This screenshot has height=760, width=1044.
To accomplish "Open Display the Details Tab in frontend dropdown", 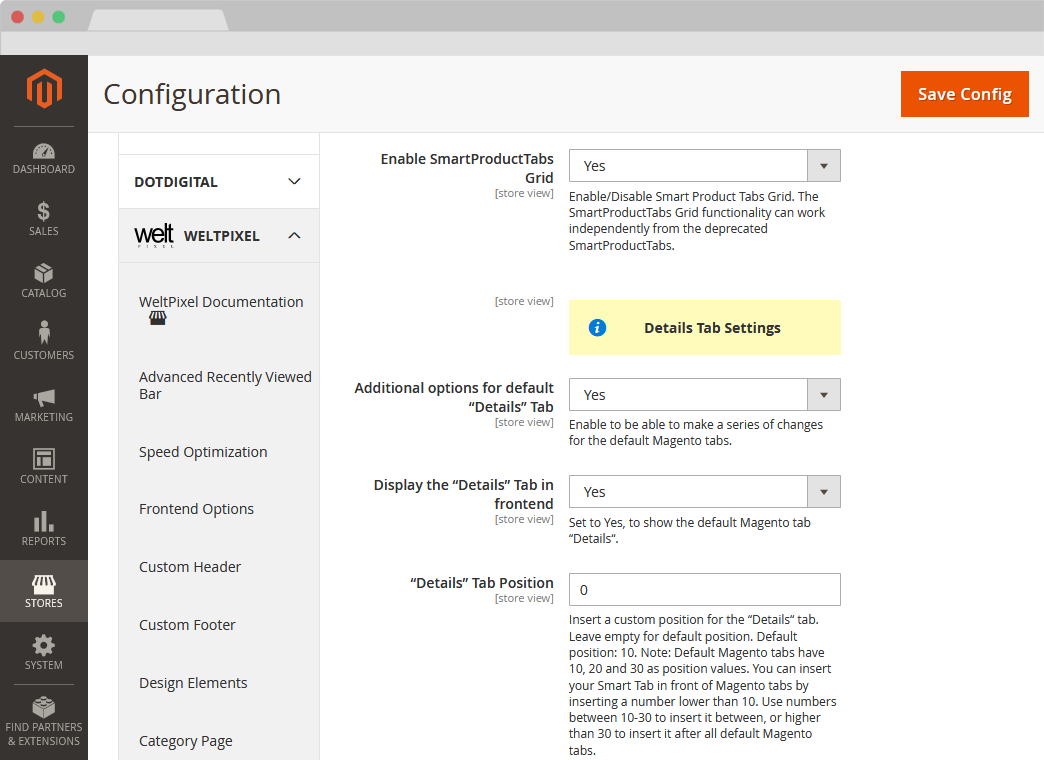I will [x=704, y=492].
